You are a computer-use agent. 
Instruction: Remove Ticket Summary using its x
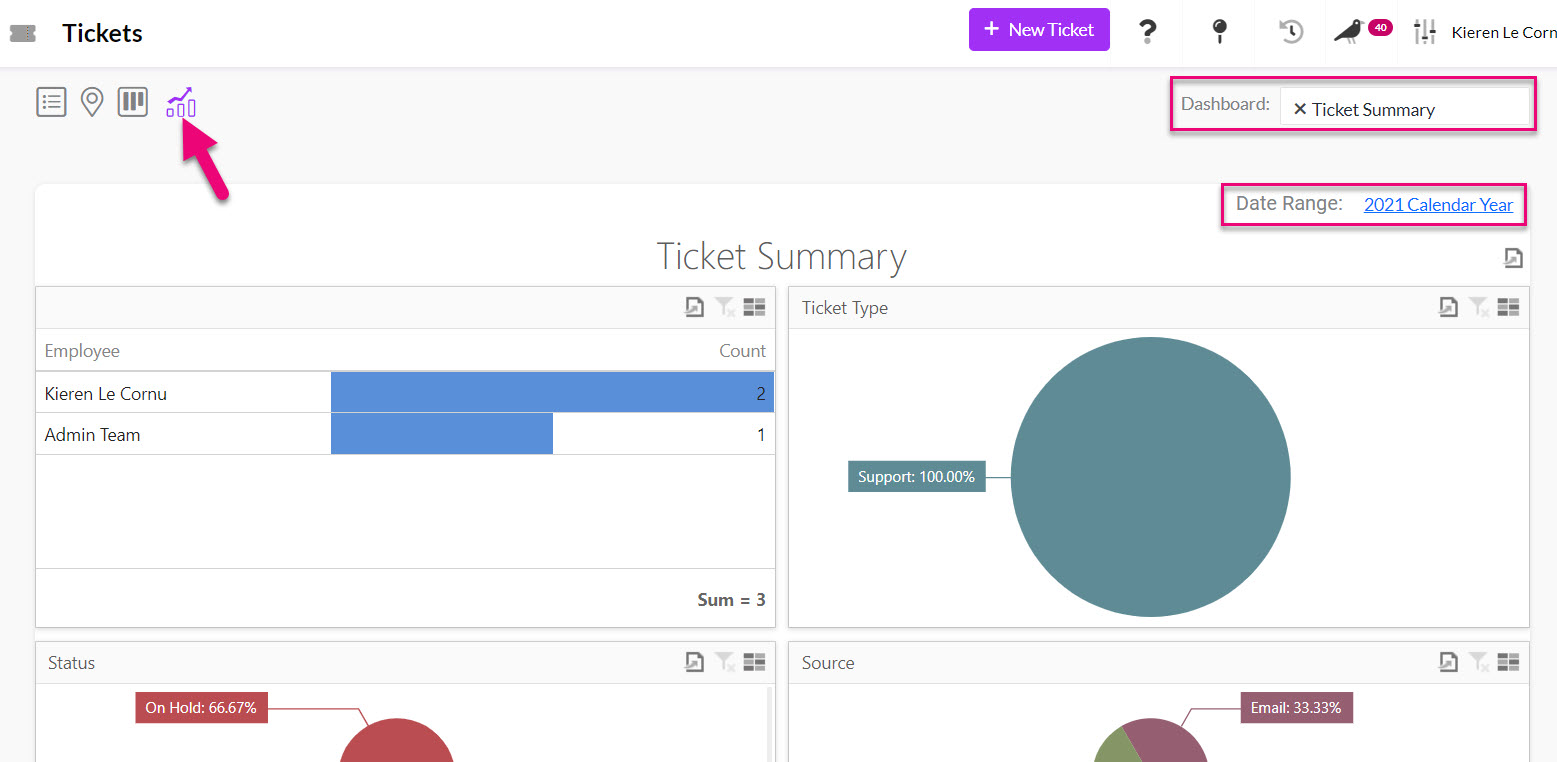click(x=1300, y=109)
